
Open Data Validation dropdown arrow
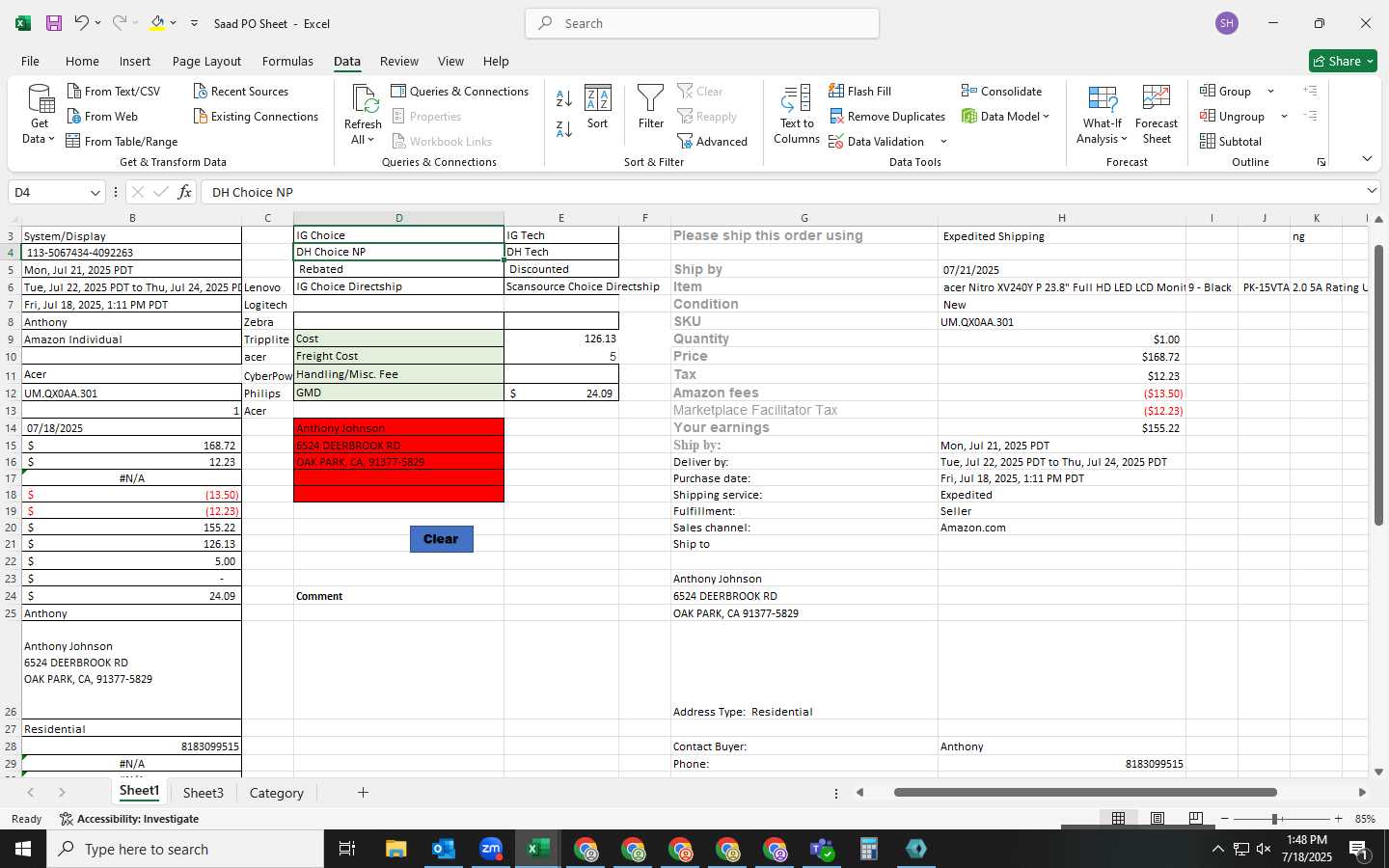[x=943, y=141]
